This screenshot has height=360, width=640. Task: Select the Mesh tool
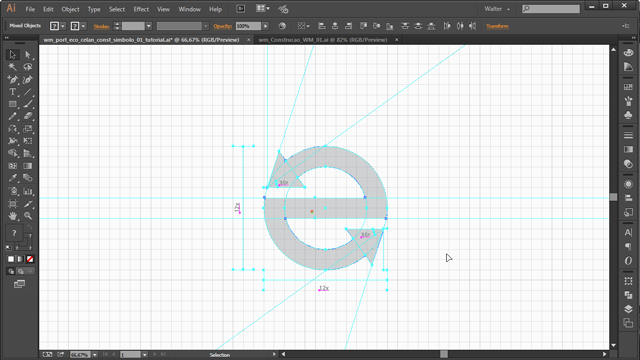13,166
